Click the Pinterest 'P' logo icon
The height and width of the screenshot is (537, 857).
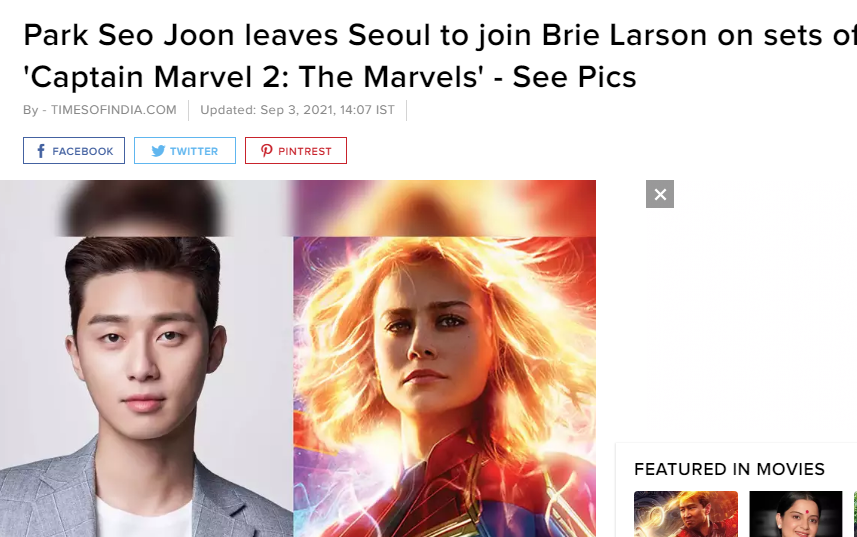267,151
